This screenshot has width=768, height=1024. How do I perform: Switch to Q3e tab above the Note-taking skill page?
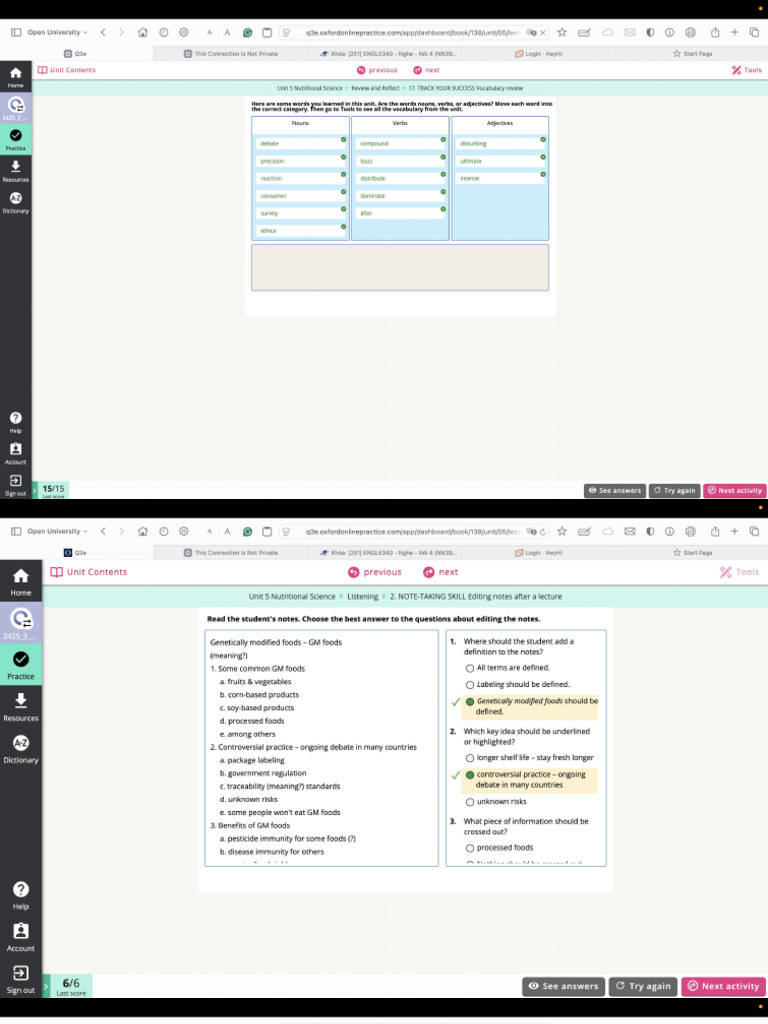coord(75,552)
